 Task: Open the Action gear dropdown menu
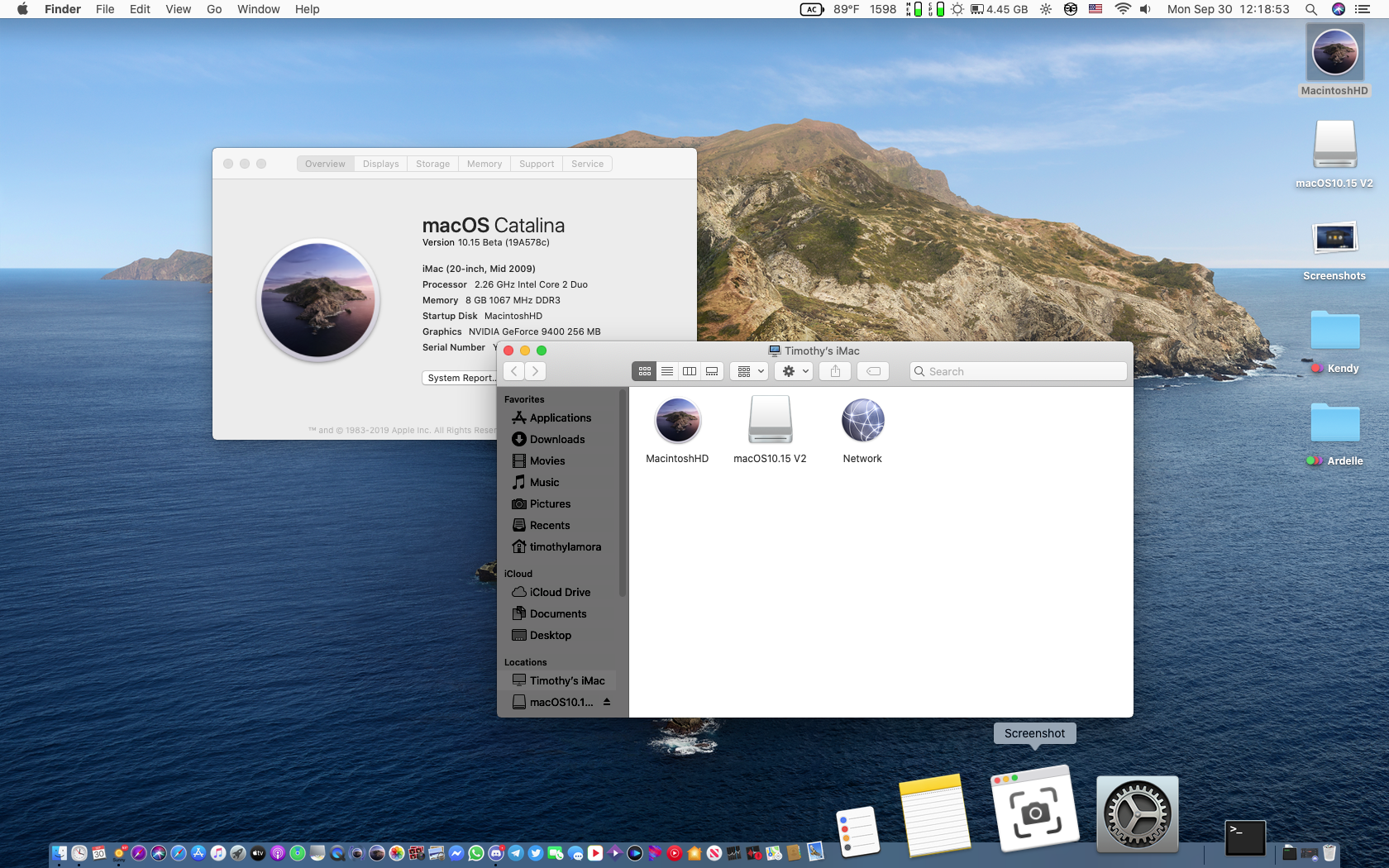point(795,371)
